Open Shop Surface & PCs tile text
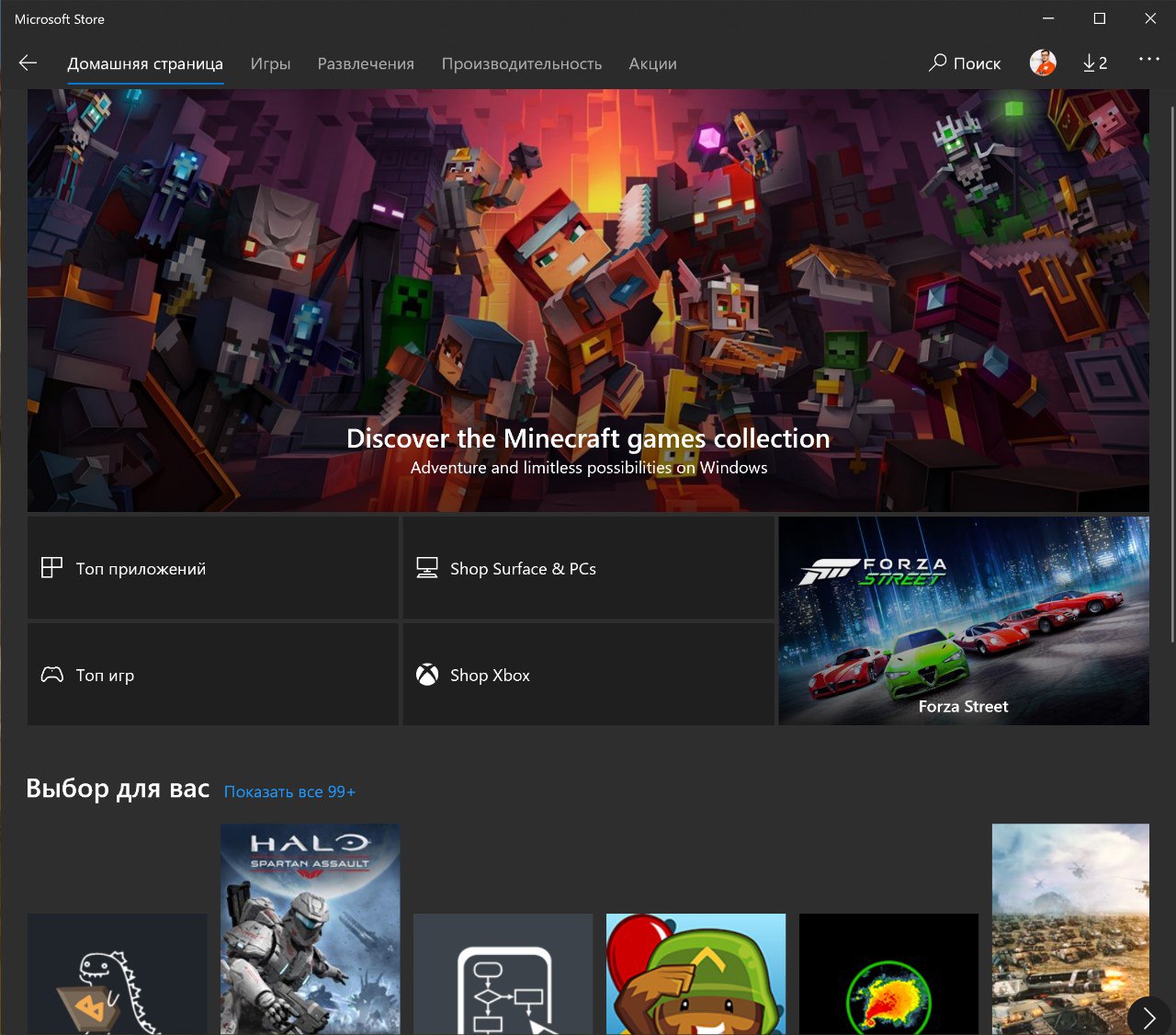 (523, 569)
